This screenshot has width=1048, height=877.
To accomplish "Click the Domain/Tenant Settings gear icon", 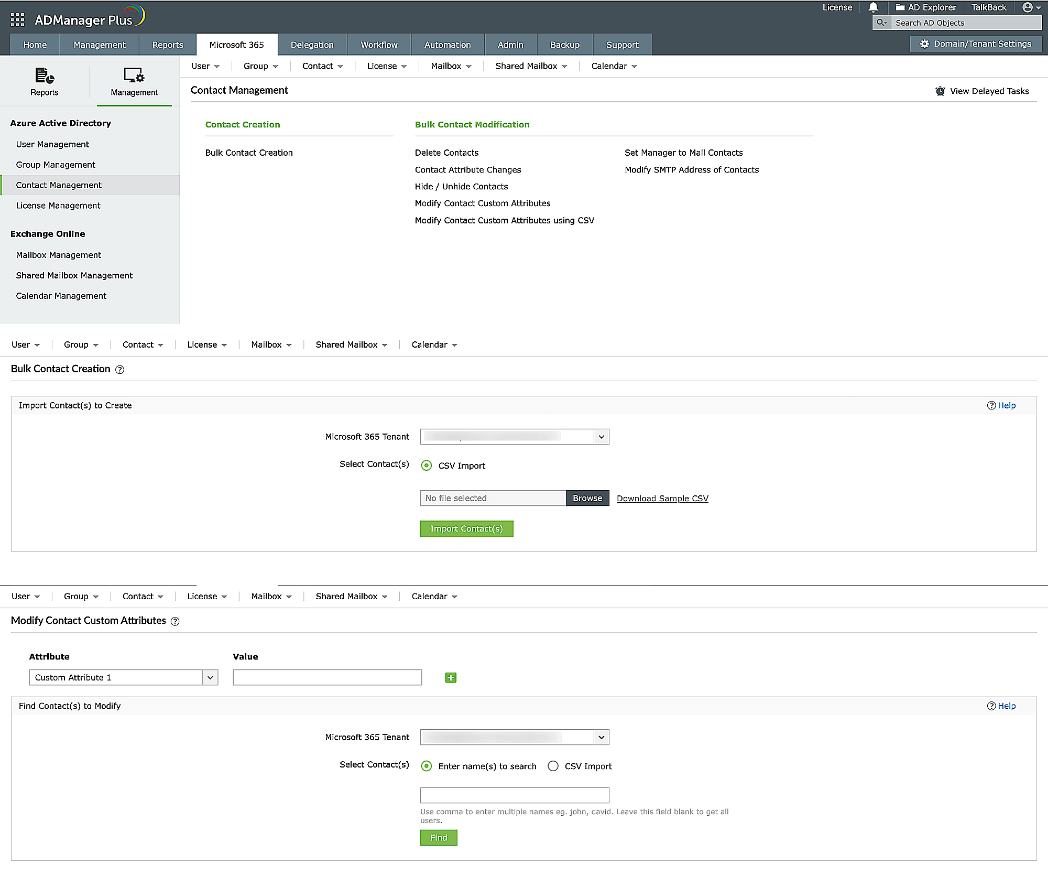I will tap(924, 44).
